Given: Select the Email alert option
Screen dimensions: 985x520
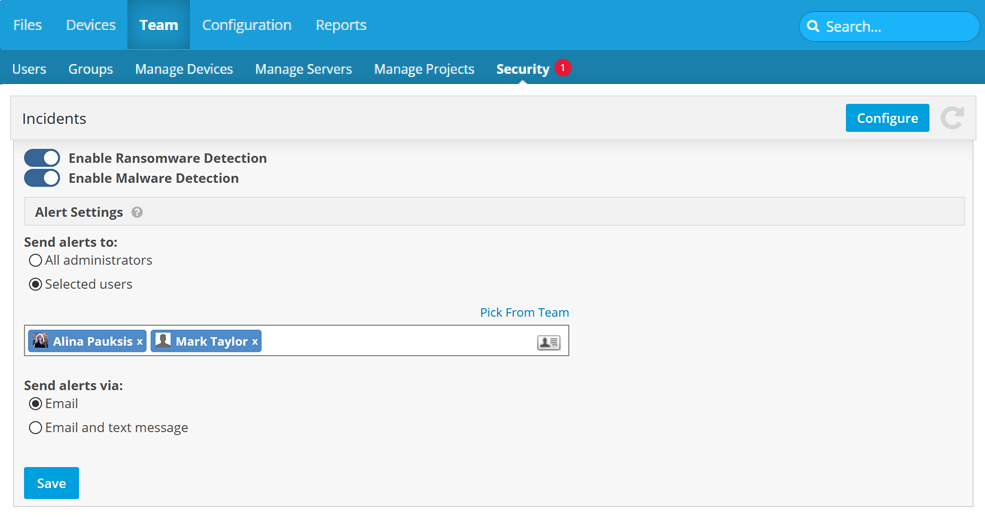Looking at the screenshot, I should pos(36,404).
